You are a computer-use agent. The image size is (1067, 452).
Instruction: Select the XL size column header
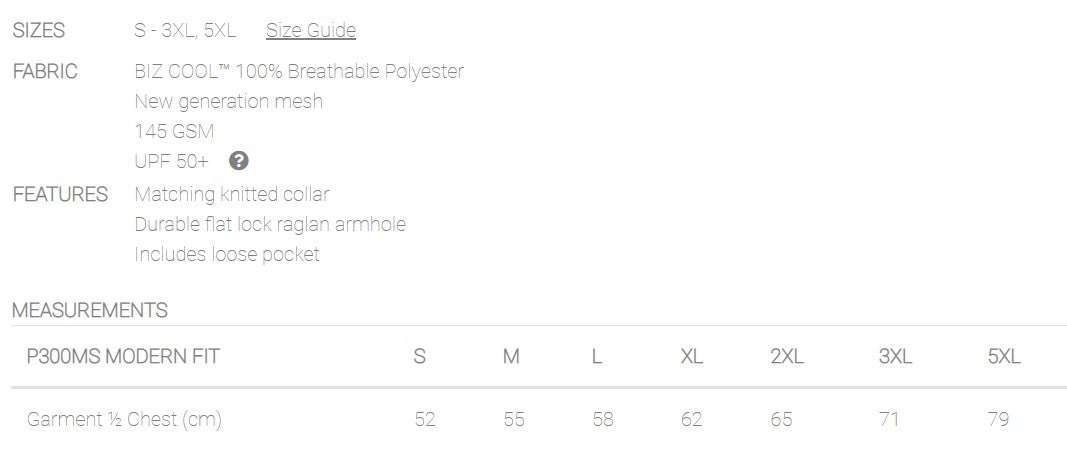click(x=691, y=356)
